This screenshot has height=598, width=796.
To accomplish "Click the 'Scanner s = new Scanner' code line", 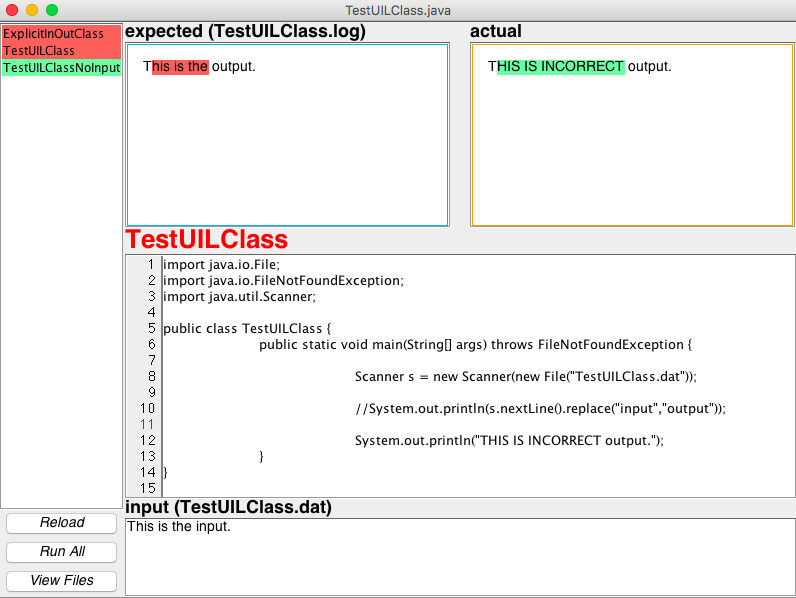I will click(526, 377).
